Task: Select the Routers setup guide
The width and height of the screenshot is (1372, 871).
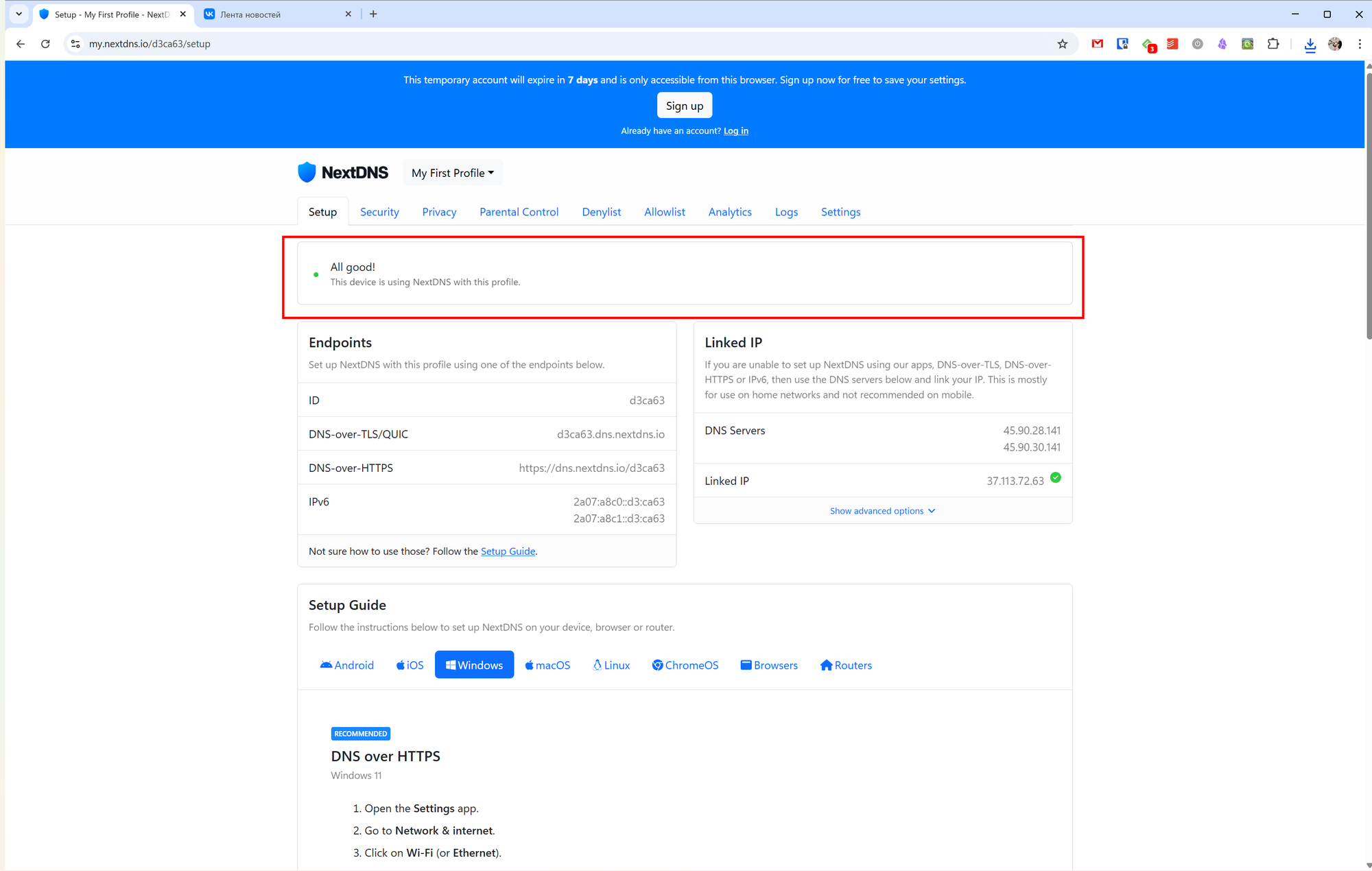Action: [x=846, y=665]
